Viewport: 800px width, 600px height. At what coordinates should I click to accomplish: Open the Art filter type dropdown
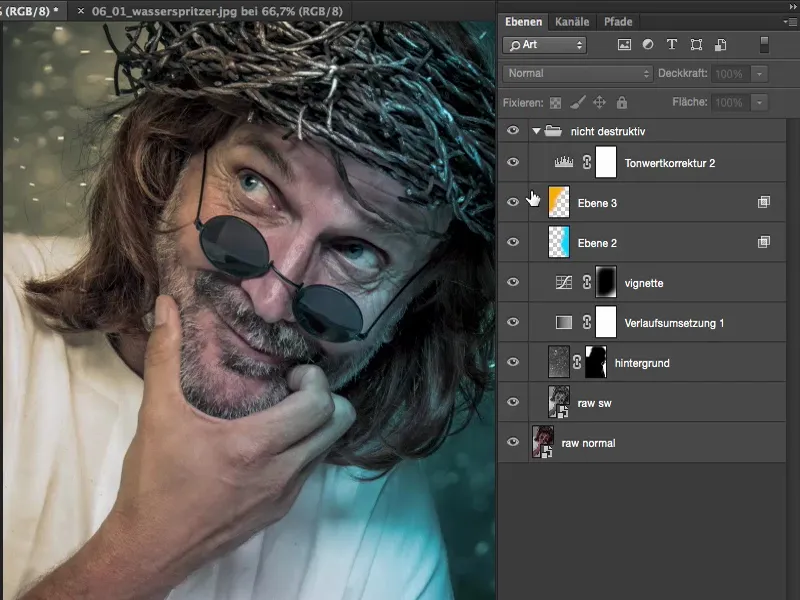(x=544, y=45)
